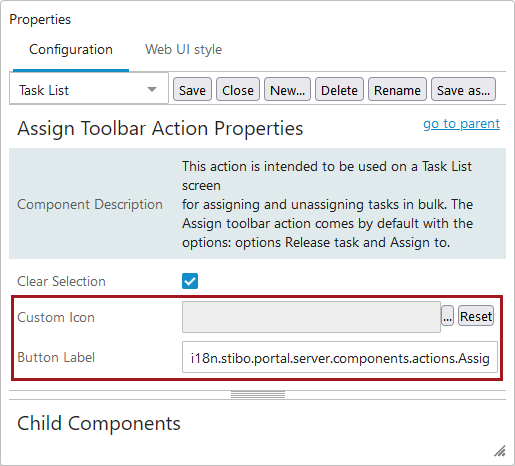515x466 pixels.
Task: Click the Save as... button
Action: [x=463, y=89]
